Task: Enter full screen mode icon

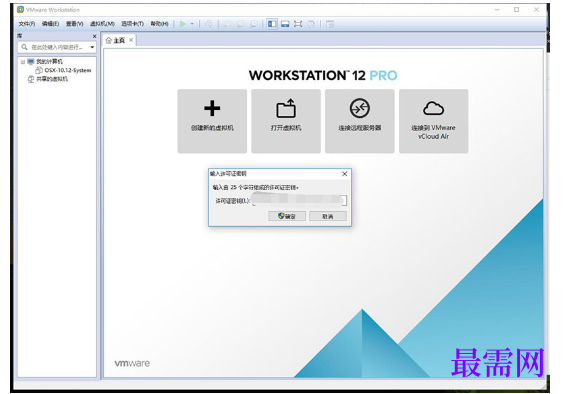Action: [x=298, y=24]
